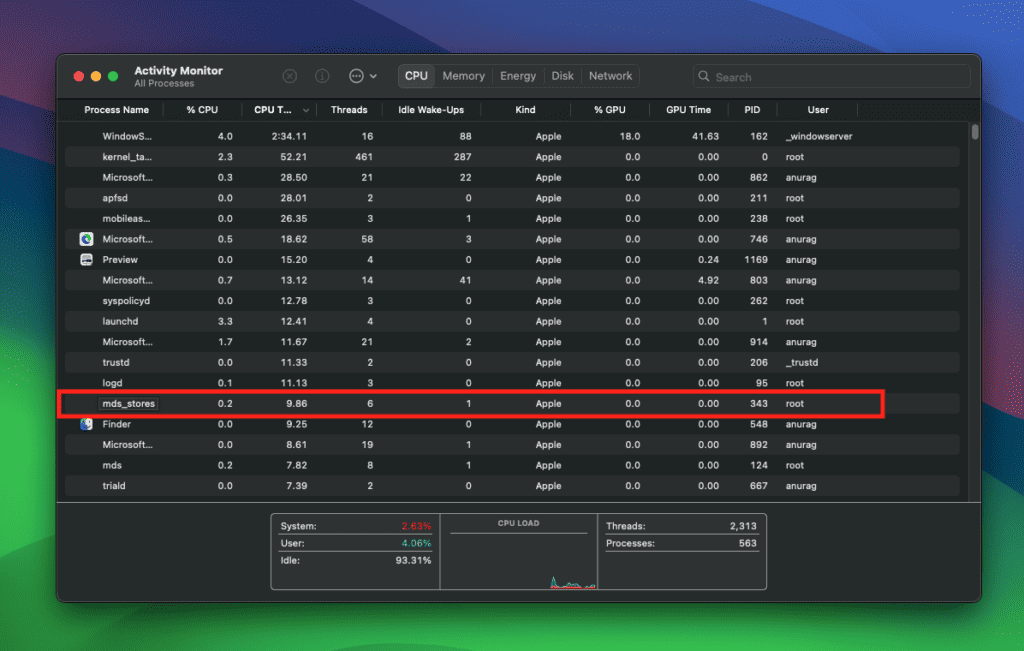The height and width of the screenshot is (651, 1024).
Task: Click the stop process icon in toolbar
Action: 289,76
